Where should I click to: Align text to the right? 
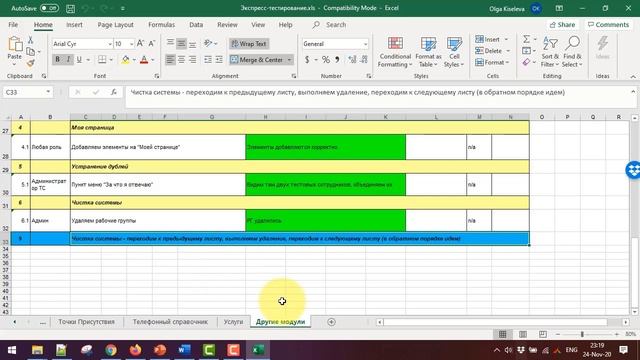(192, 60)
